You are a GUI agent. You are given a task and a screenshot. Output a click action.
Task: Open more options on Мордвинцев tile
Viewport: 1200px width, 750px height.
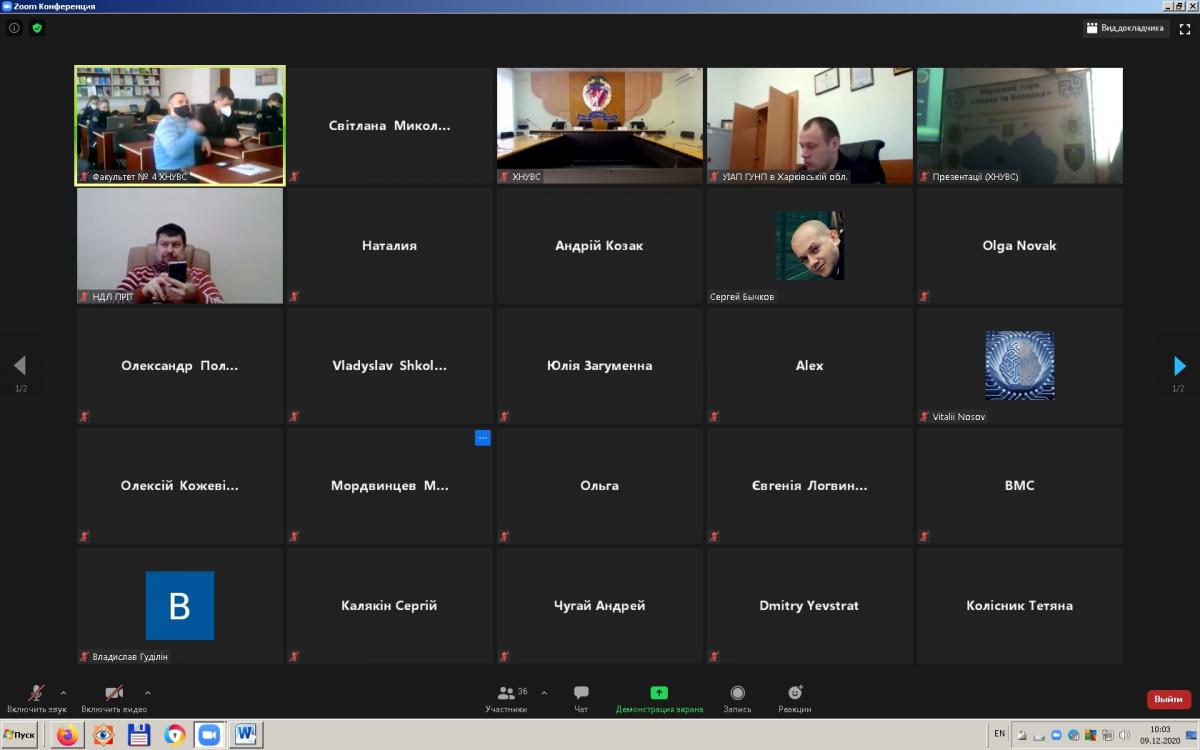click(482, 438)
